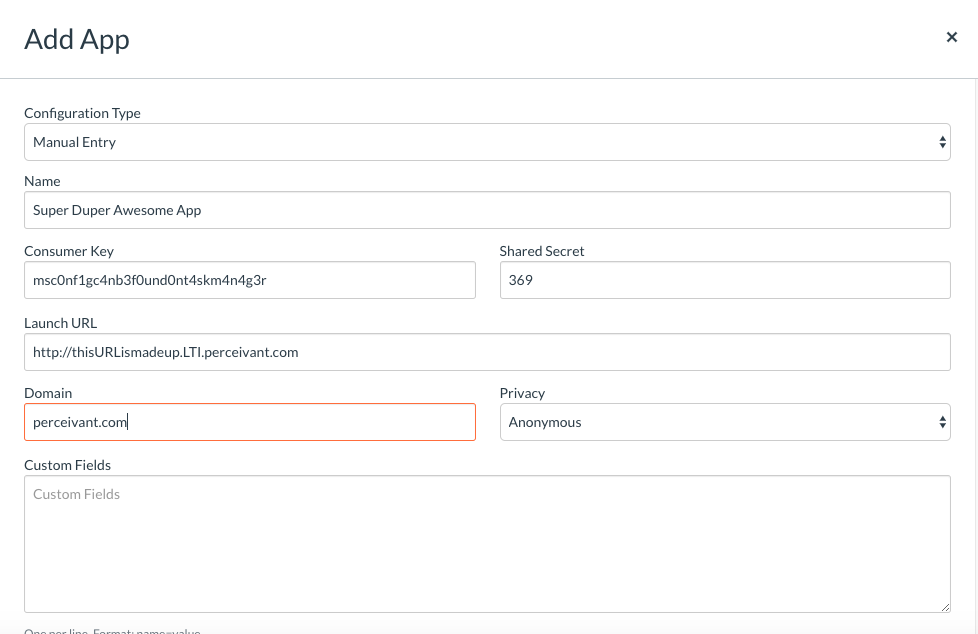Edit the Launch URL field
Image resolution: width=978 pixels, height=634 pixels.
pos(487,352)
